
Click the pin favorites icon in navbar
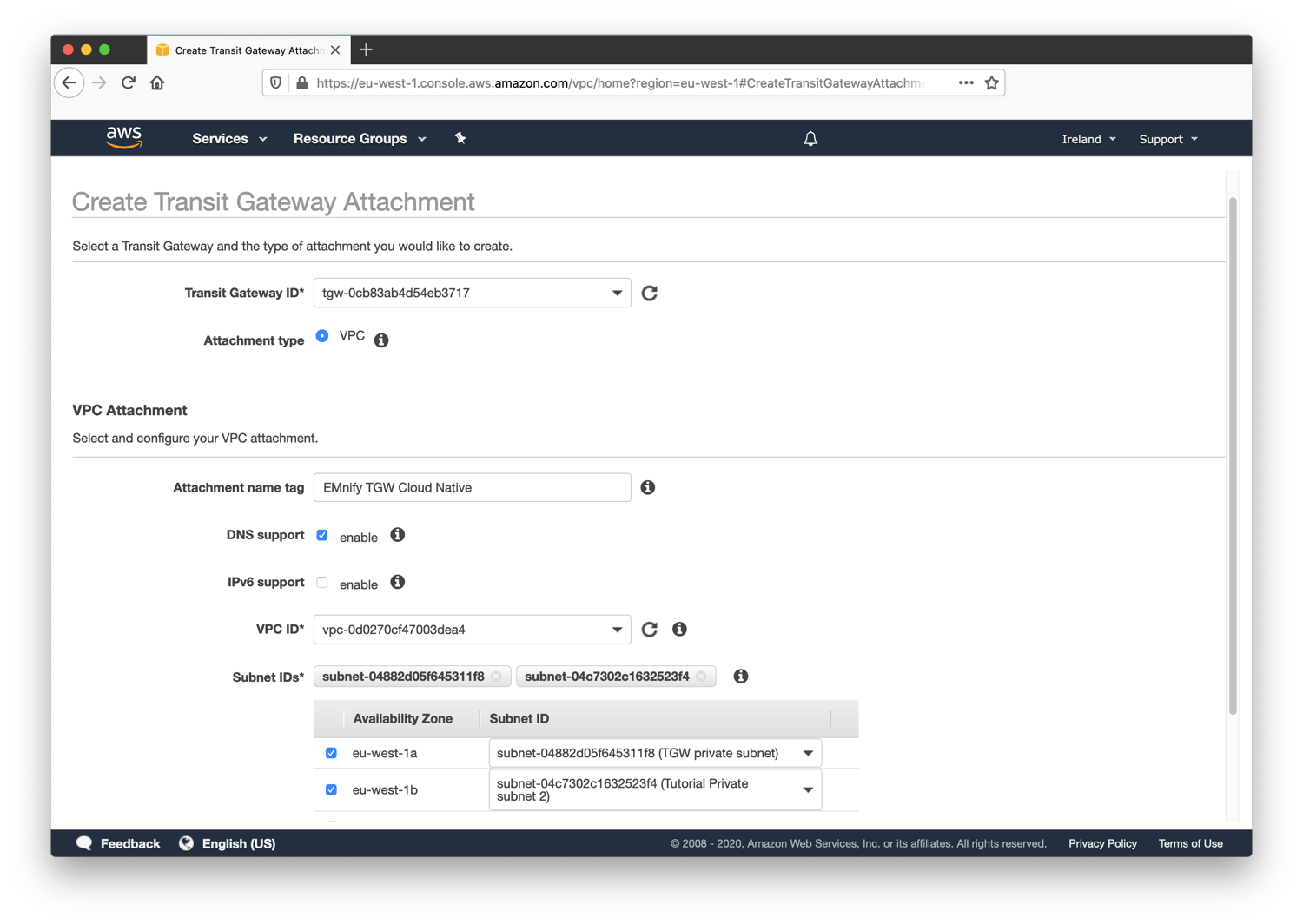click(460, 138)
